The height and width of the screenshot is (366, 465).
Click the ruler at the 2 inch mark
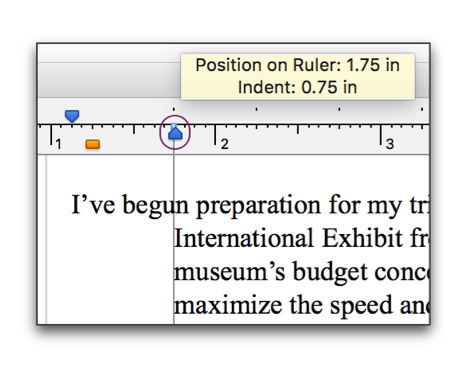point(215,135)
